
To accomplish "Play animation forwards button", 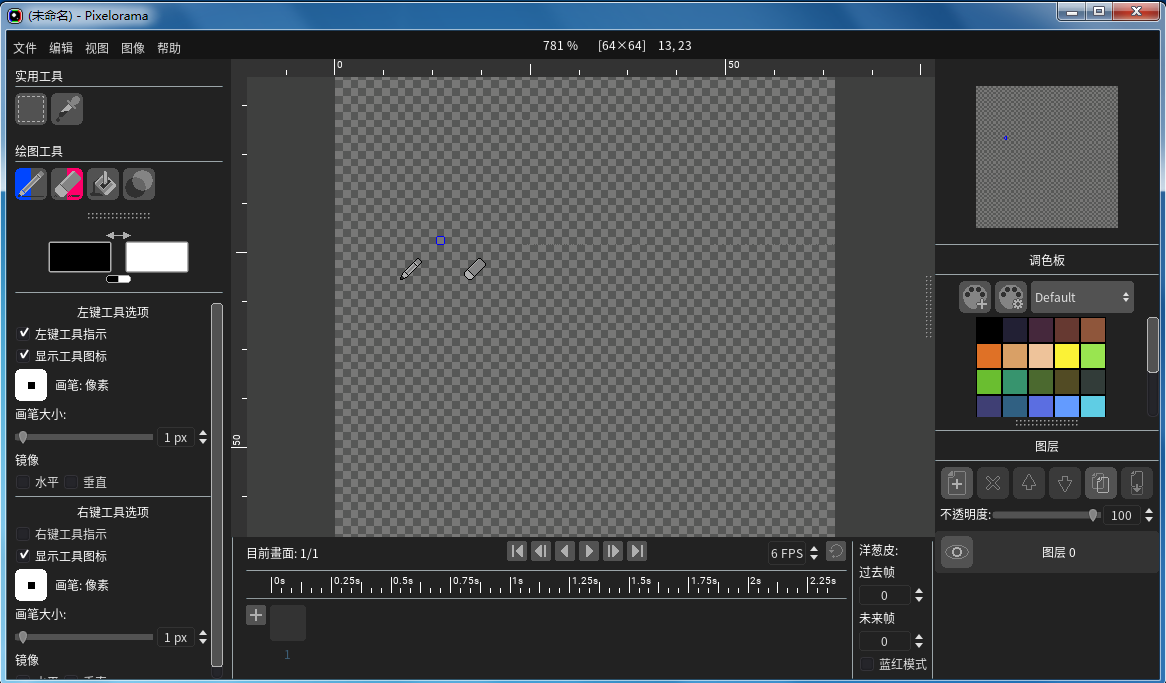I will 589,551.
